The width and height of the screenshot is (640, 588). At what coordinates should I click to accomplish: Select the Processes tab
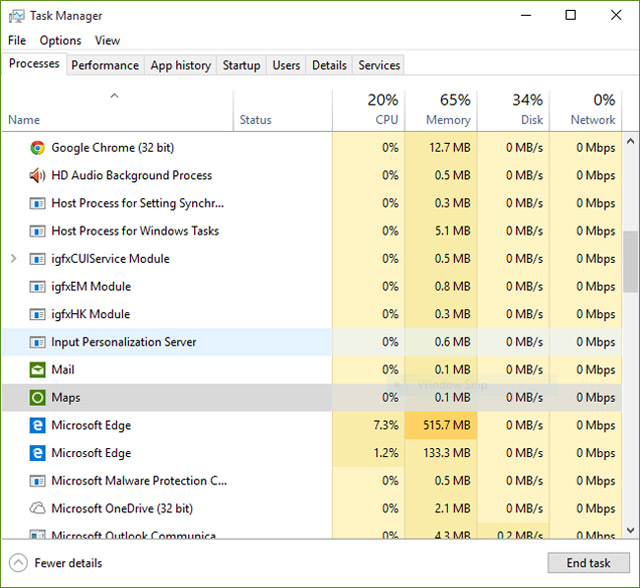click(34, 64)
